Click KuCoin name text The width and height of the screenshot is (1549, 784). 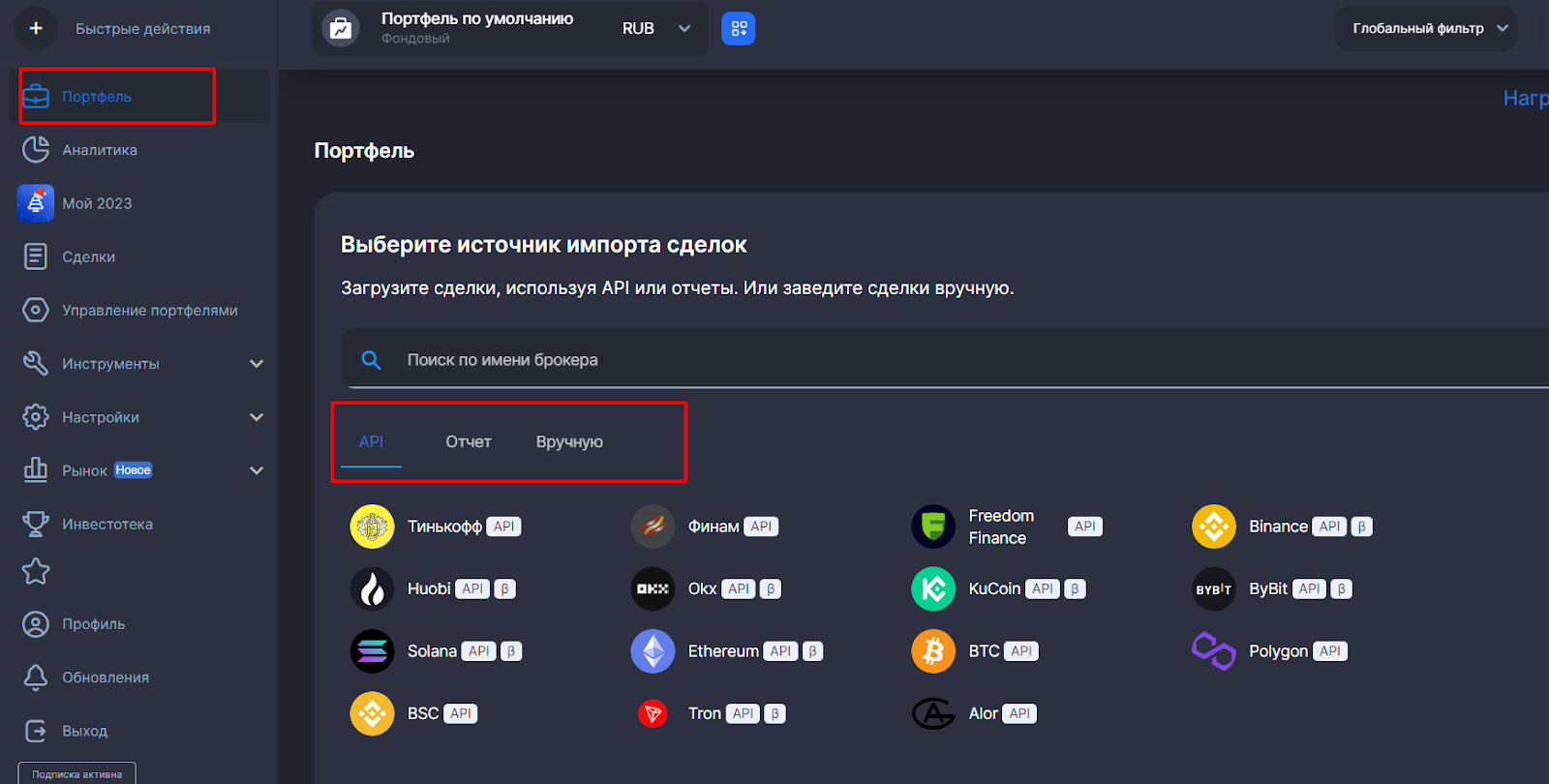pyautogui.click(x=994, y=588)
